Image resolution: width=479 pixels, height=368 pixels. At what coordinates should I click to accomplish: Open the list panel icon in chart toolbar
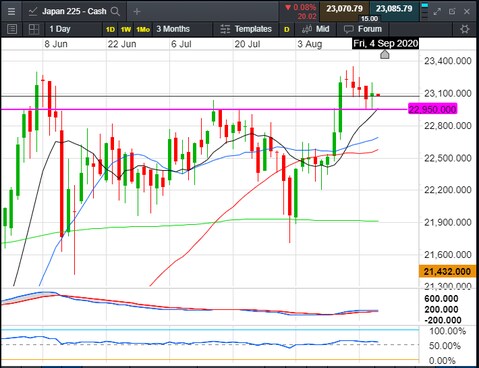tap(12, 29)
